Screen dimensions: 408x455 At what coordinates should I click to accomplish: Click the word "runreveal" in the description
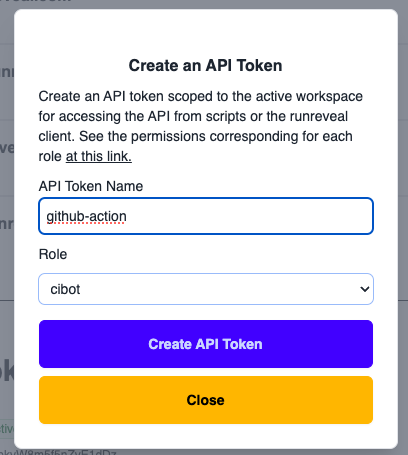(x=319, y=116)
